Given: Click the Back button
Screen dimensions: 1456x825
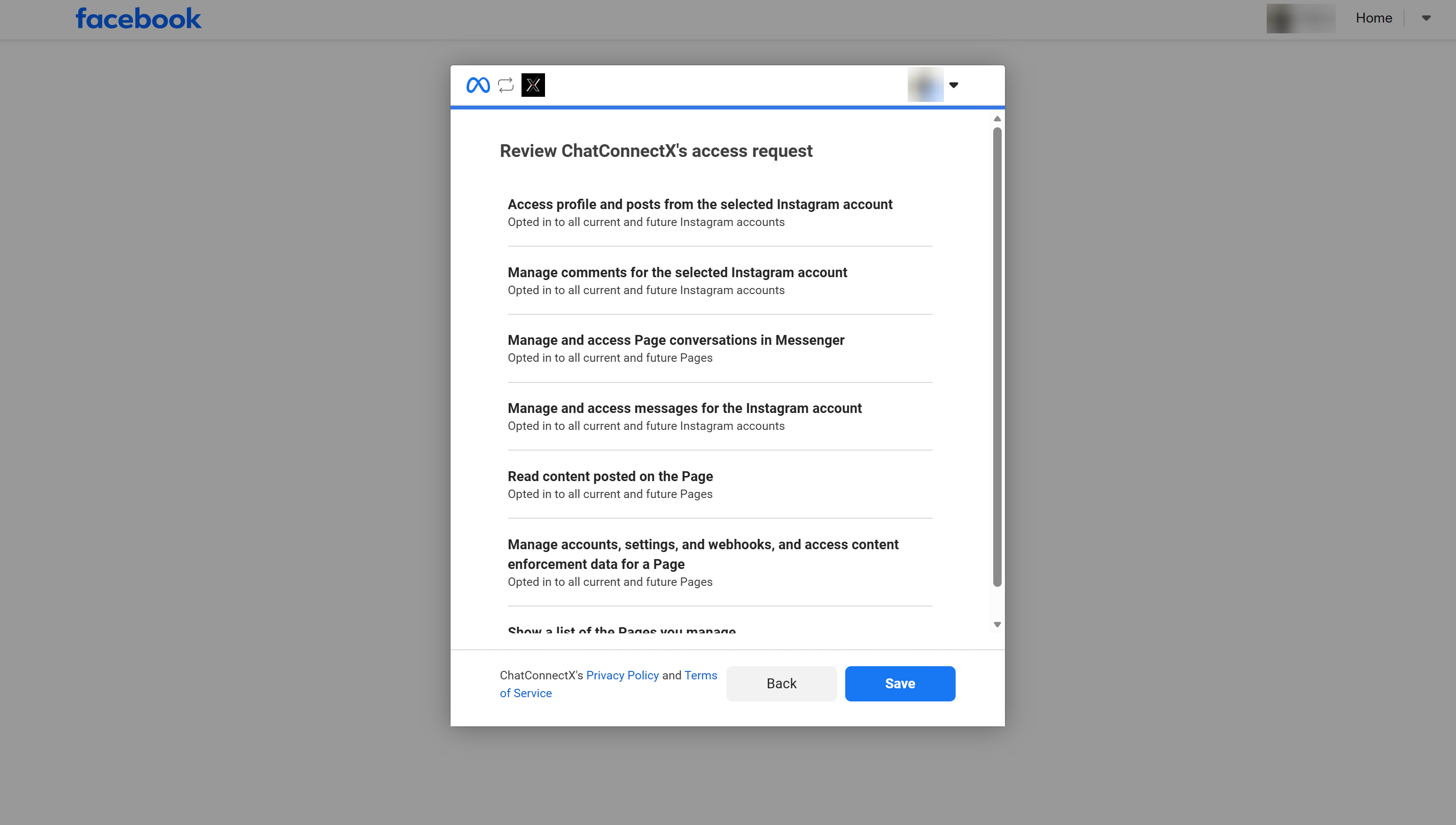Looking at the screenshot, I should point(781,683).
